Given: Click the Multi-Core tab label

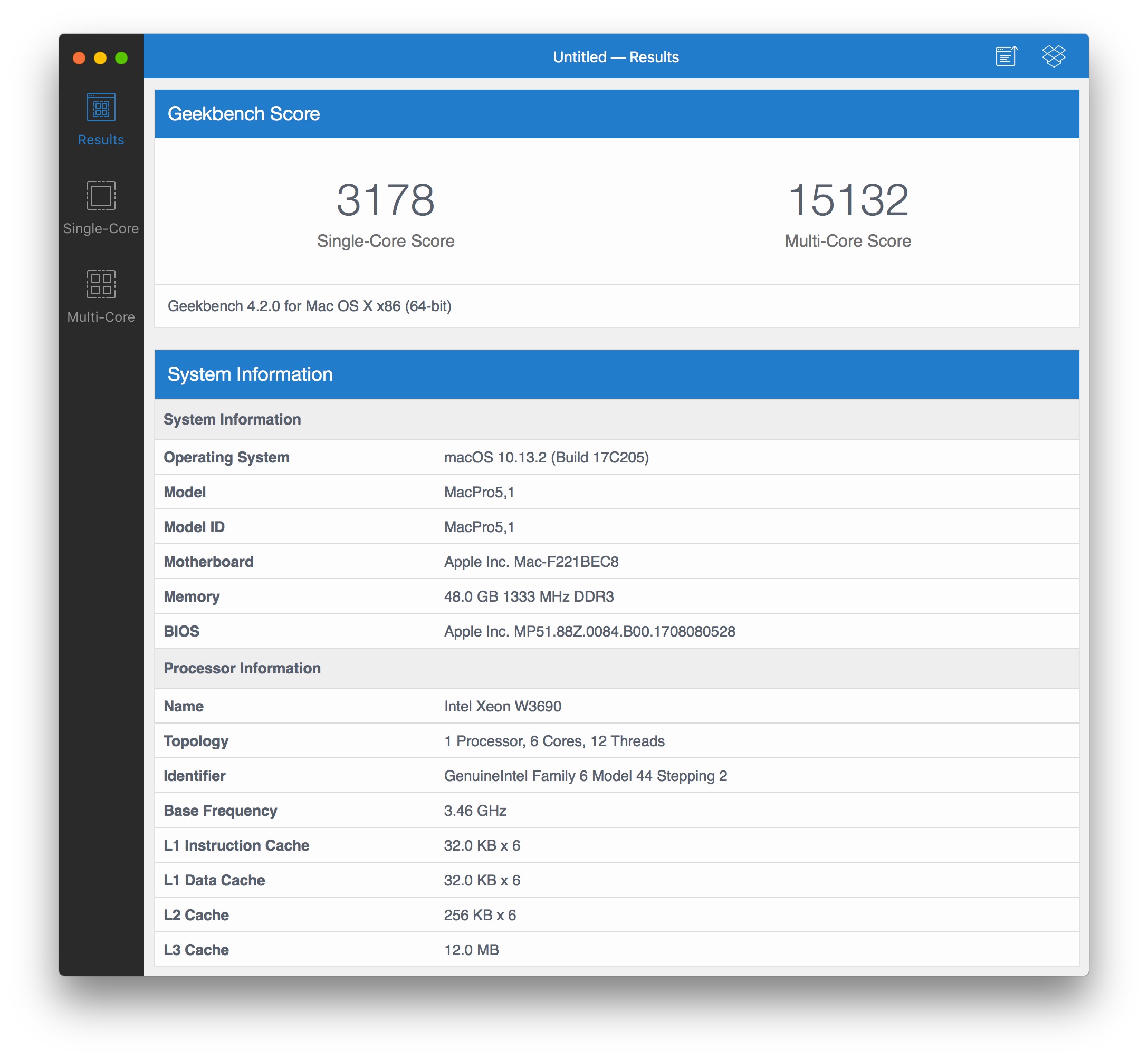Looking at the screenshot, I should pyautogui.click(x=101, y=316).
